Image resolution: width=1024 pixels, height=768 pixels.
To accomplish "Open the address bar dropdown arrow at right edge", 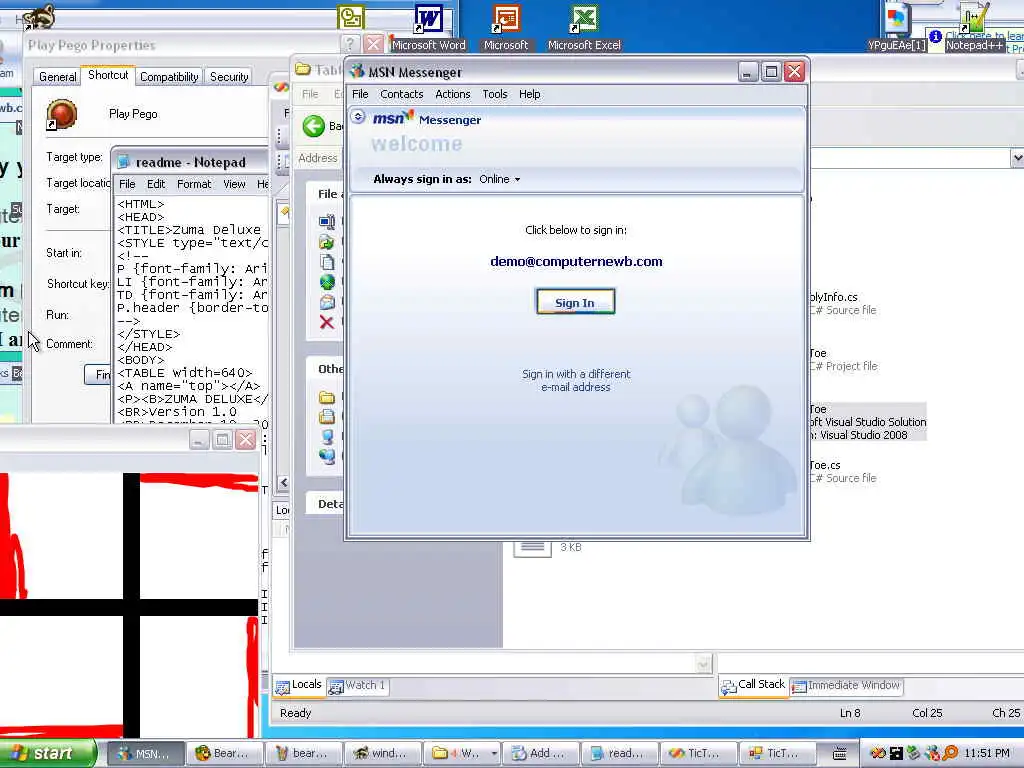I will pyautogui.click(x=1017, y=158).
